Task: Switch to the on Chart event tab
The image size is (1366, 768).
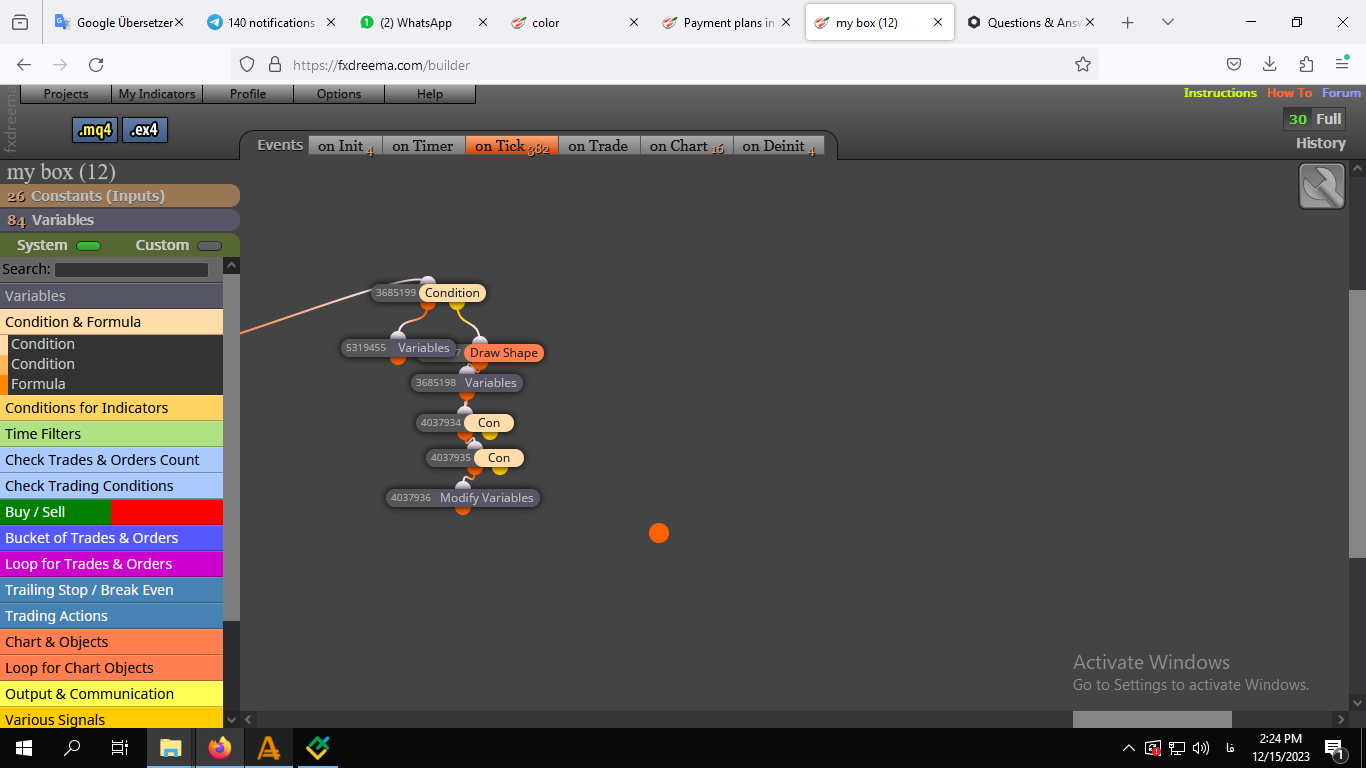Action: [686, 146]
